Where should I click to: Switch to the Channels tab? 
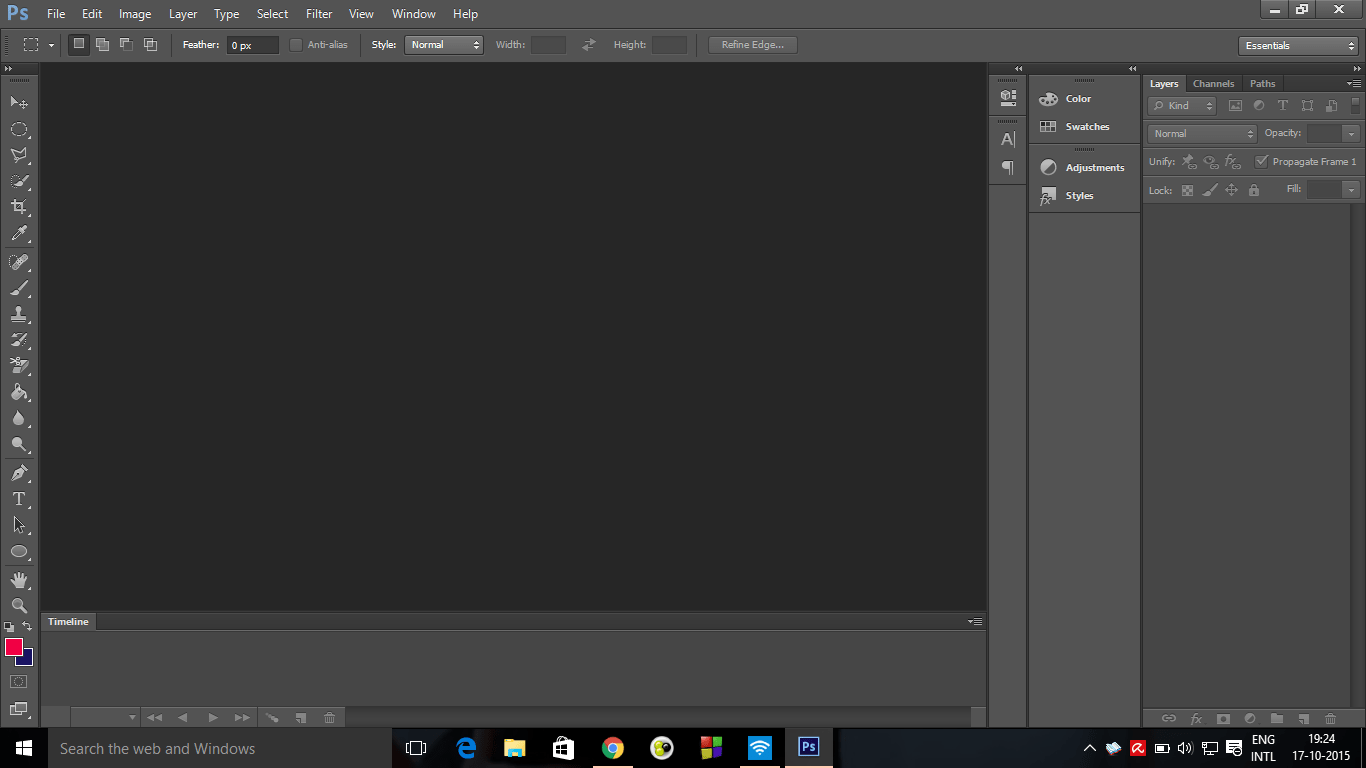pyautogui.click(x=1214, y=84)
